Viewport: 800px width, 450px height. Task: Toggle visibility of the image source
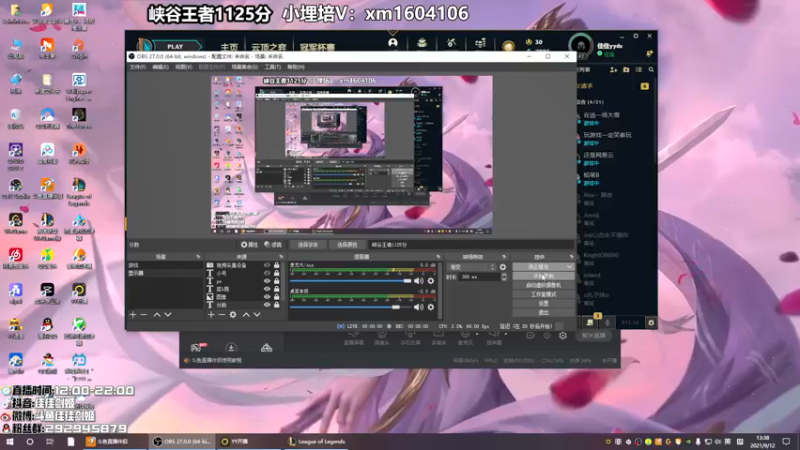(267, 296)
